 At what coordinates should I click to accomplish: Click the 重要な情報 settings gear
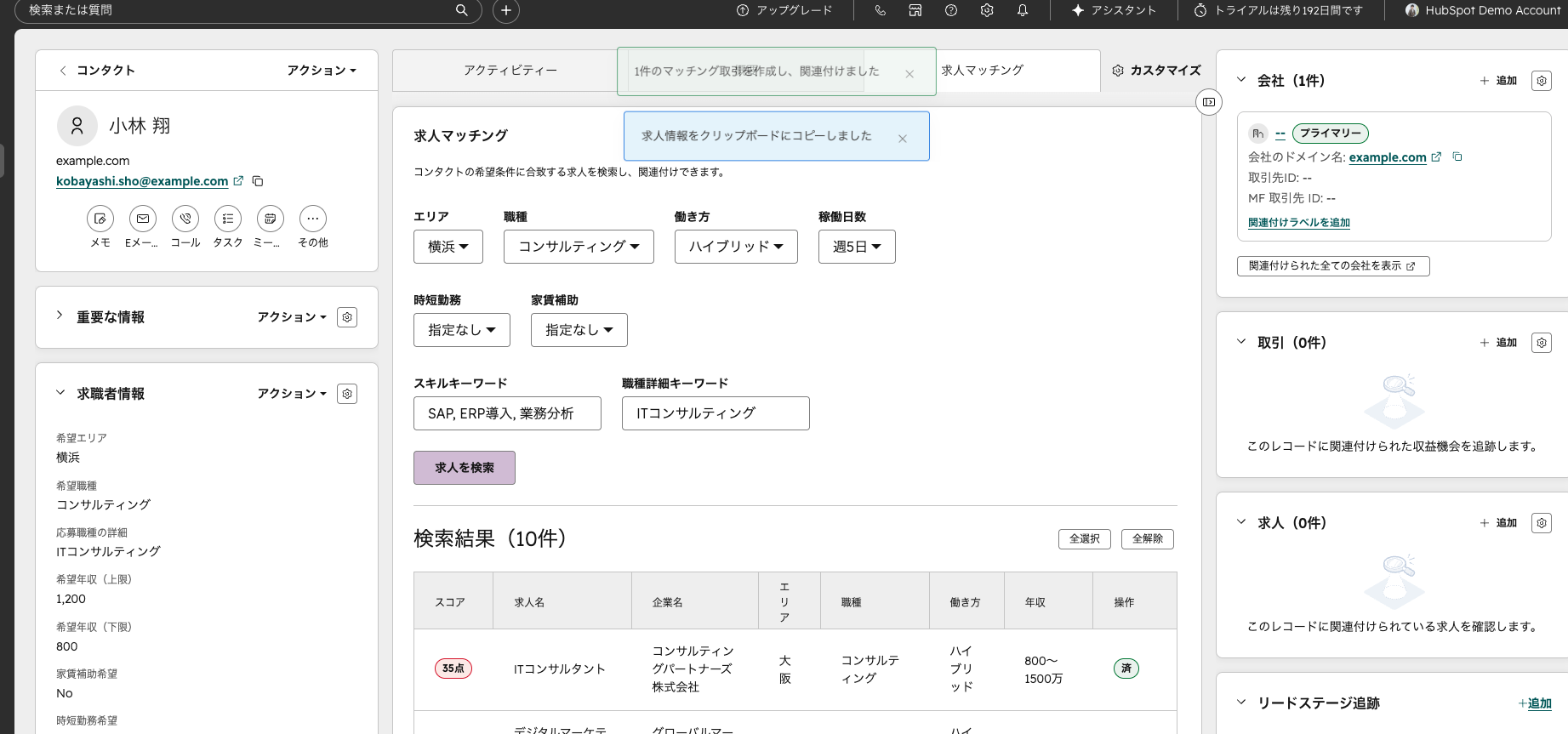347,317
